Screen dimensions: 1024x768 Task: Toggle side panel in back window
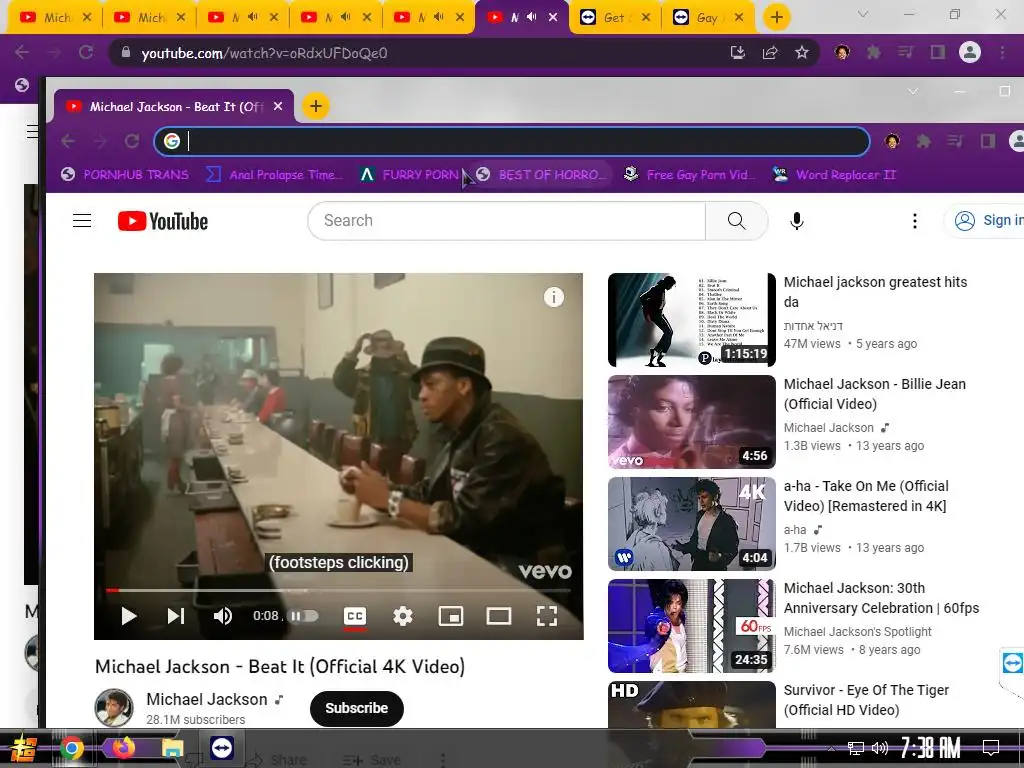(x=938, y=52)
